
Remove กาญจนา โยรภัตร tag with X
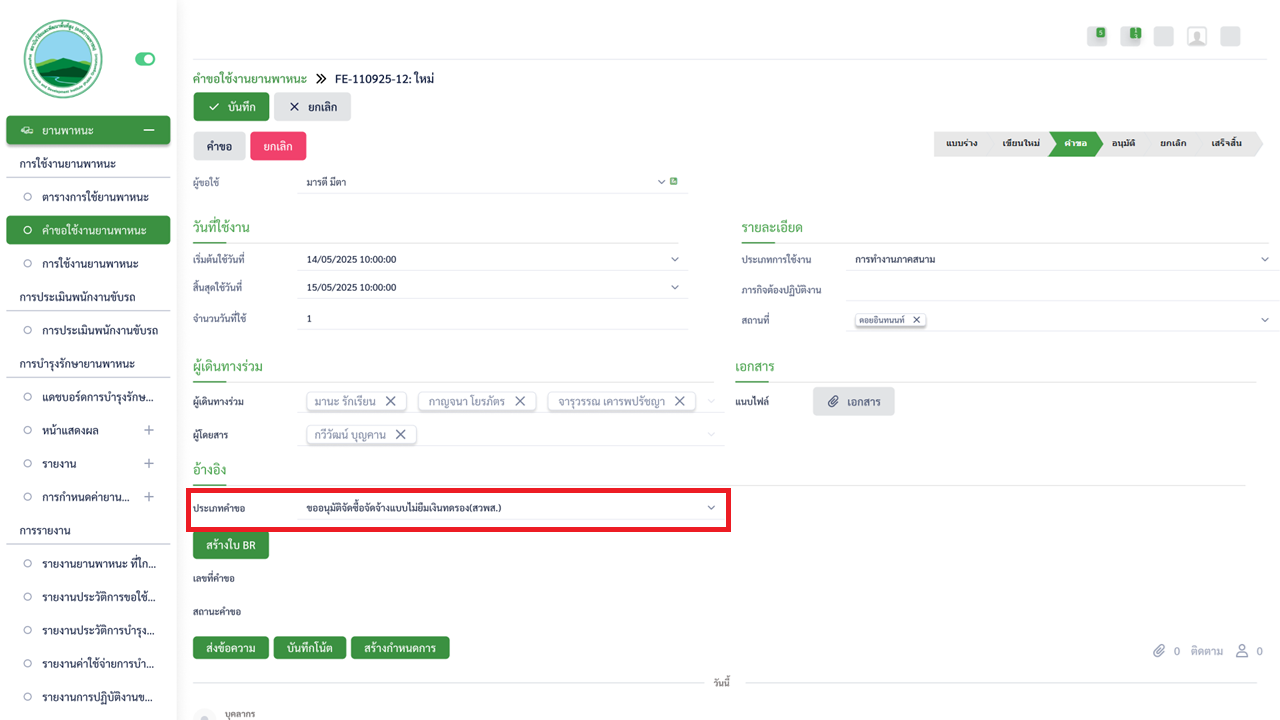[519, 401]
